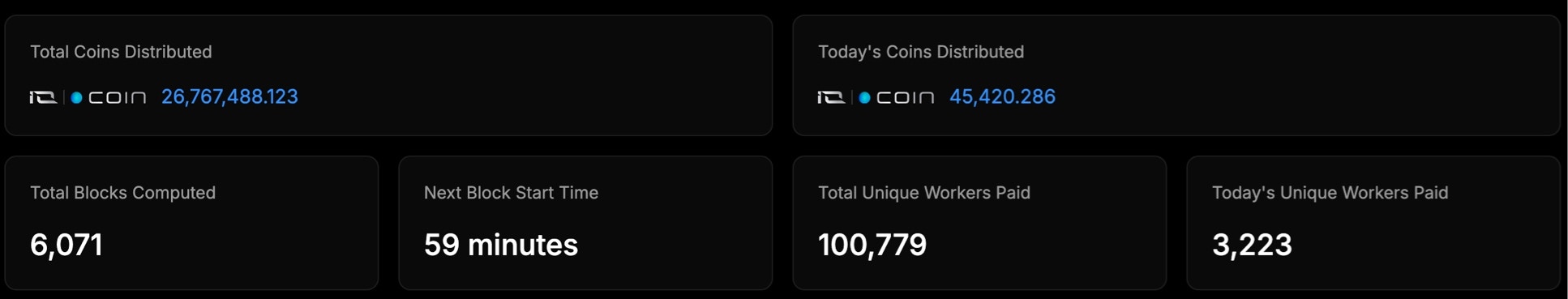Click the COIN wordmark beside 45,420.286
The width and height of the screenshot is (1568, 299).
(x=906, y=98)
